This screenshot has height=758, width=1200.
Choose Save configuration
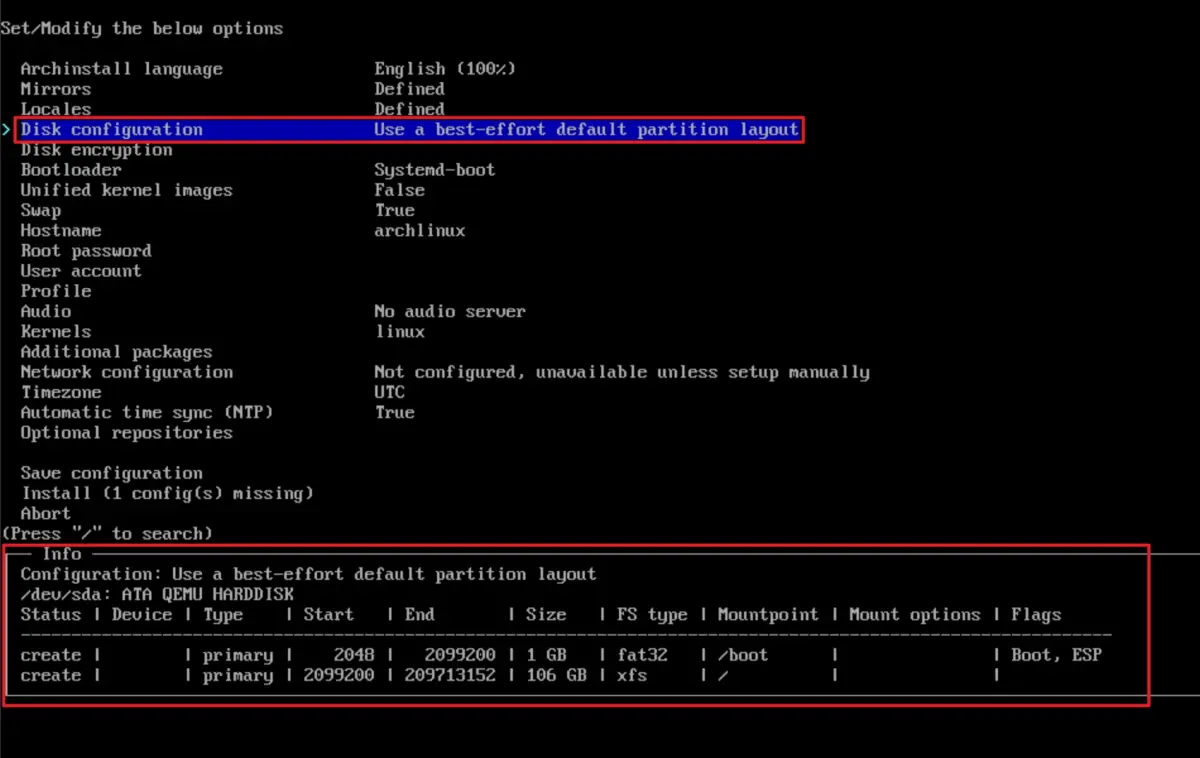tap(111, 473)
